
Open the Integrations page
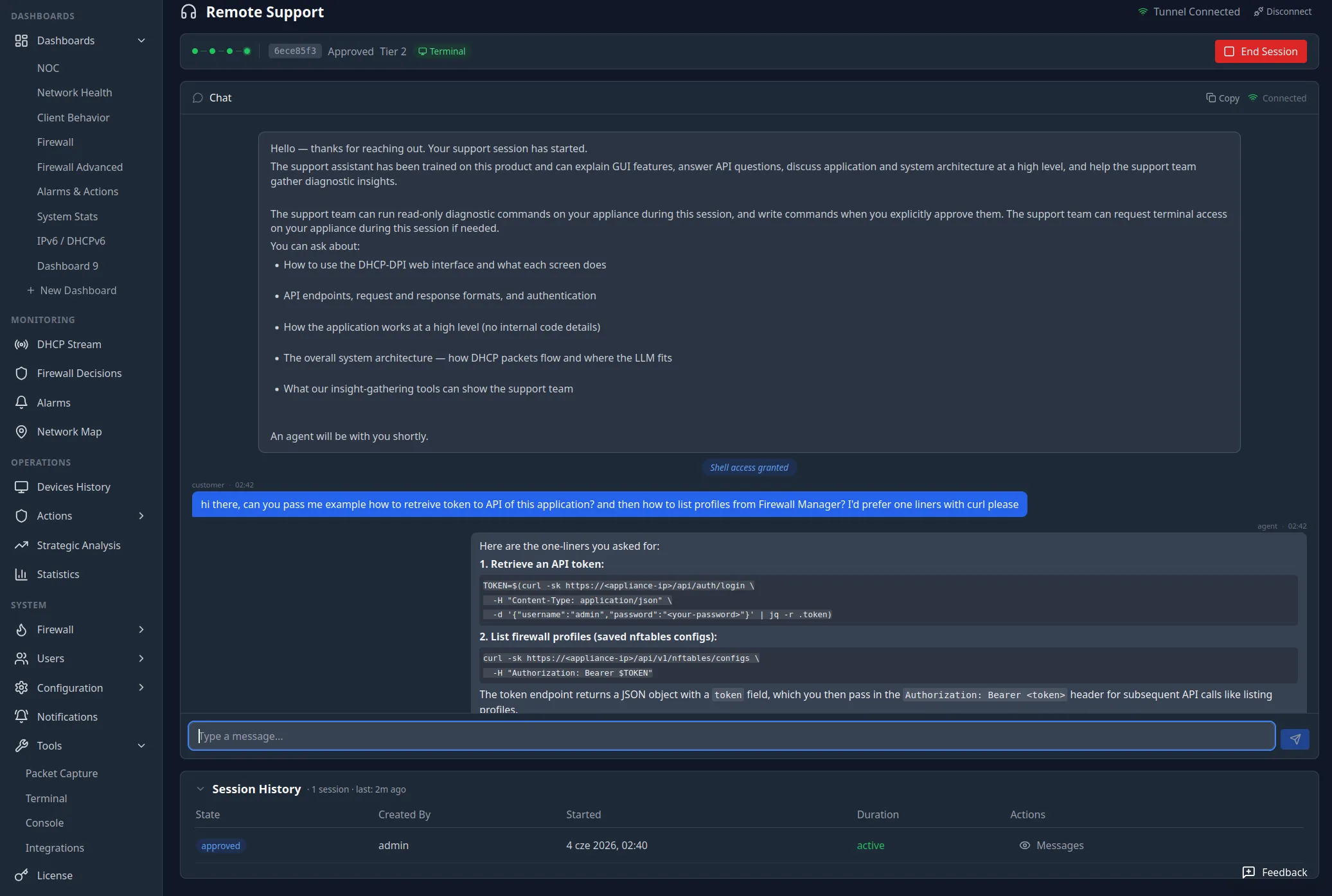(x=55, y=848)
